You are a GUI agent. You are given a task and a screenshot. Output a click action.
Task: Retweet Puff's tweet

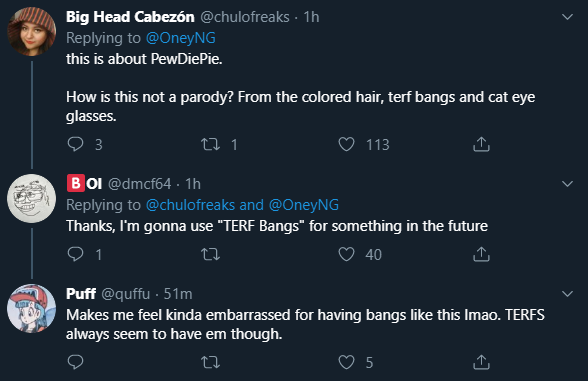(210, 363)
